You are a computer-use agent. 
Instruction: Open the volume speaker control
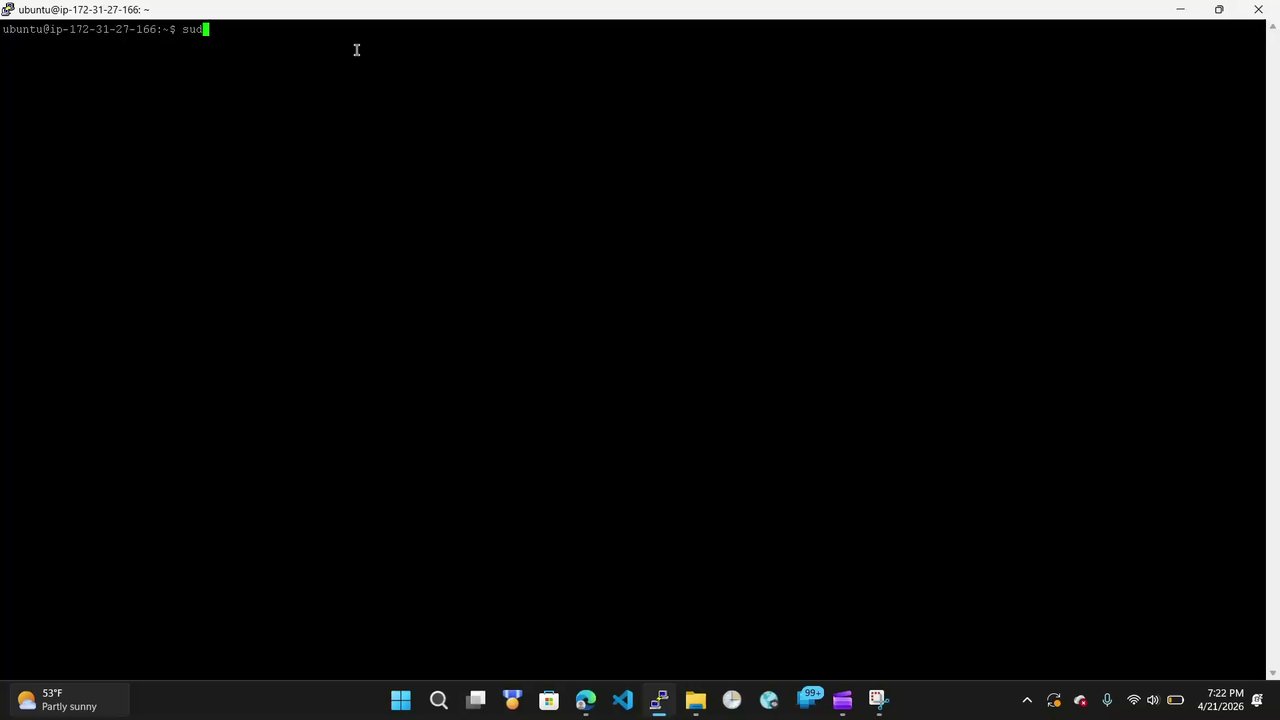pyautogui.click(x=1153, y=700)
